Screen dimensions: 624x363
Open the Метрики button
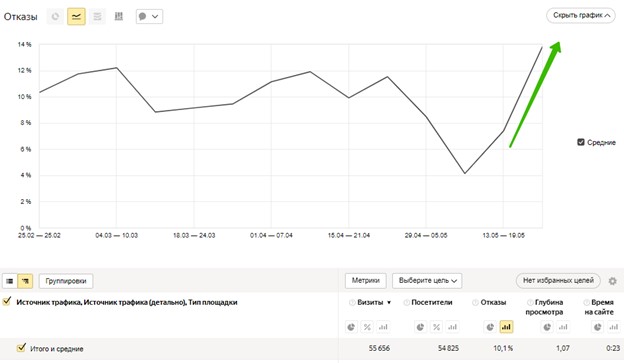365,281
